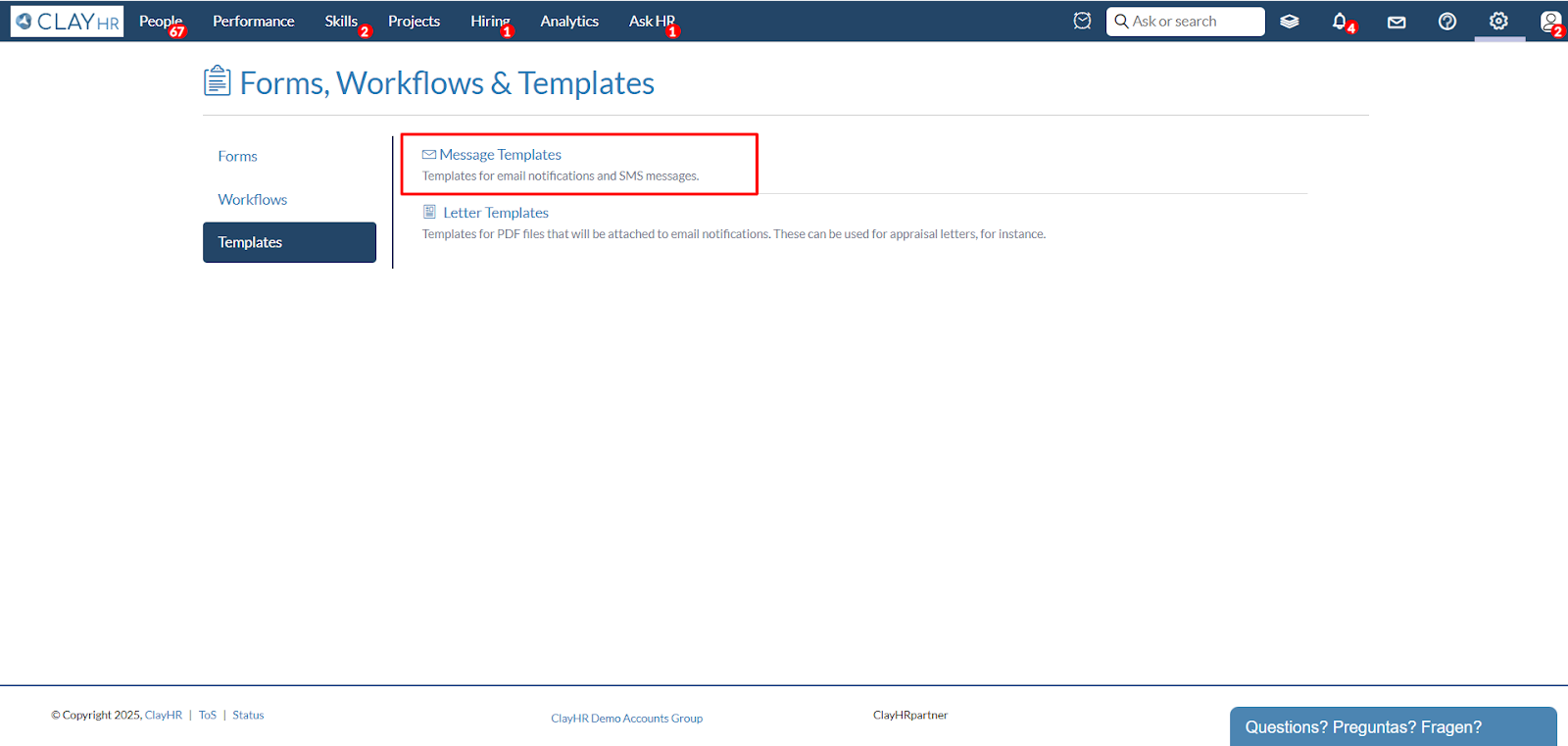Open ClayHR Demo Accounts Group link

627,719
